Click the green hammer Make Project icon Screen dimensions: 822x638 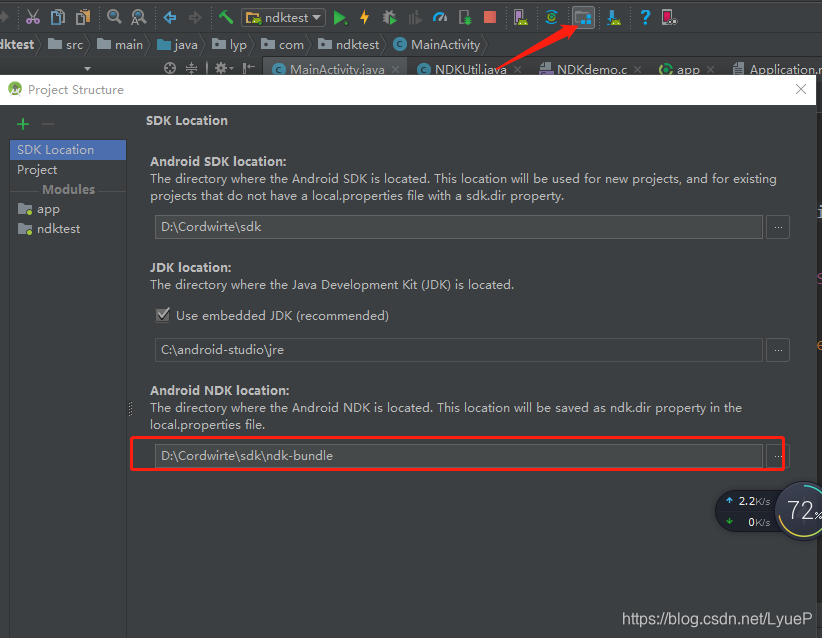[x=226, y=17]
